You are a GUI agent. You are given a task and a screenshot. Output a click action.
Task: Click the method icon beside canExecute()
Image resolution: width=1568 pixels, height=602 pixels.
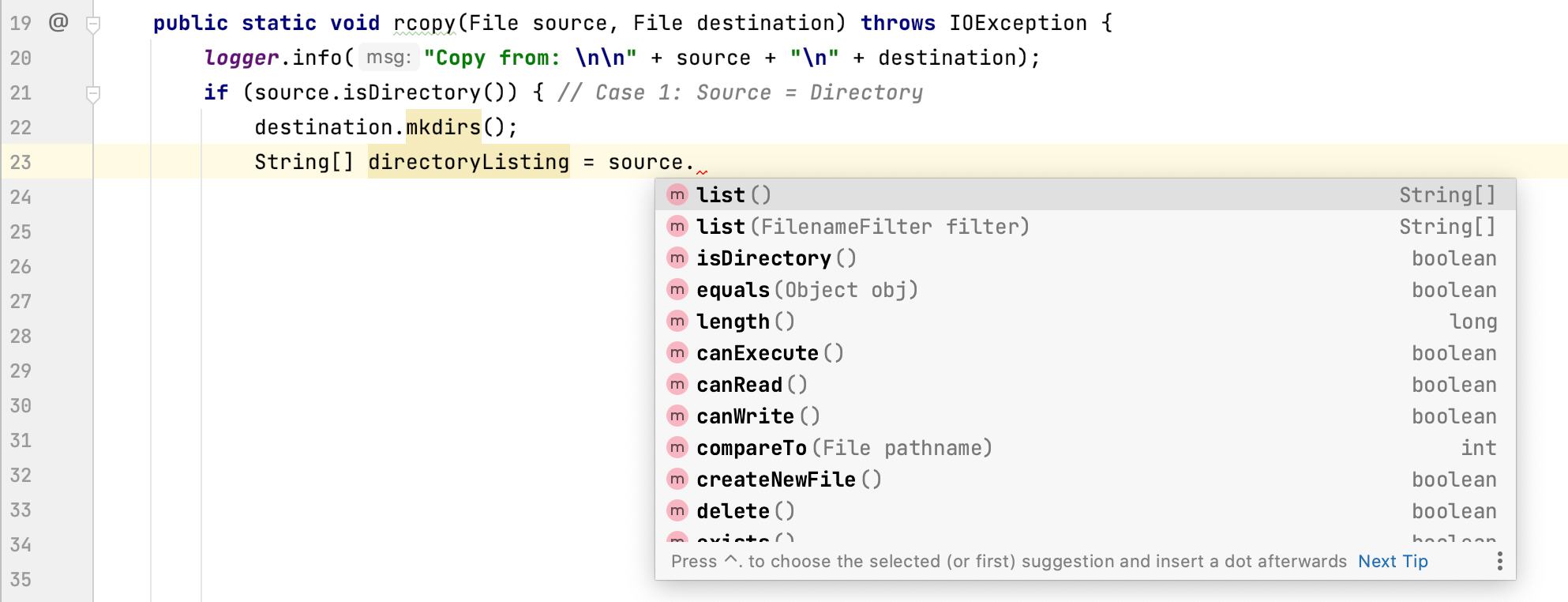click(677, 352)
